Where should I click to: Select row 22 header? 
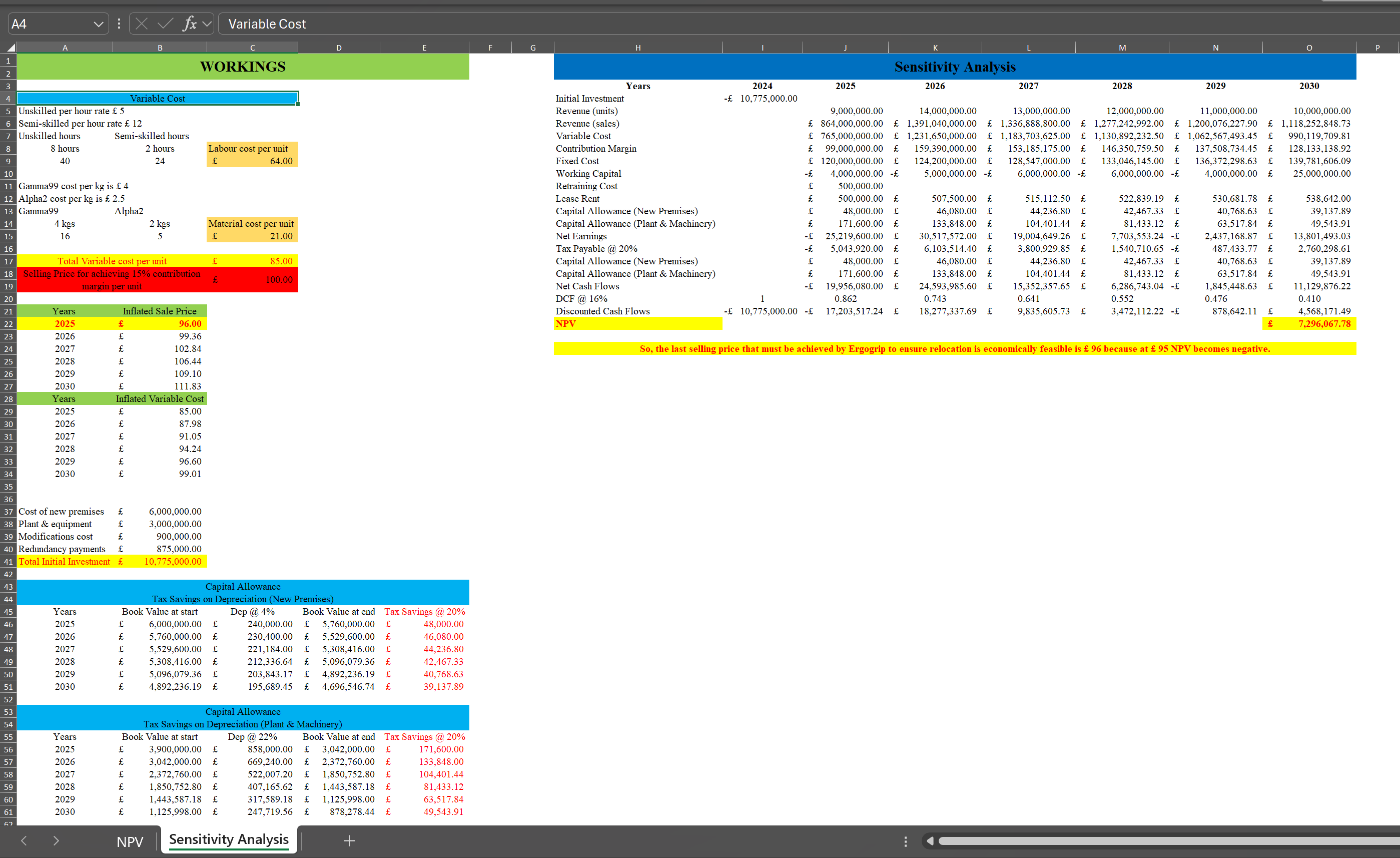point(9,324)
